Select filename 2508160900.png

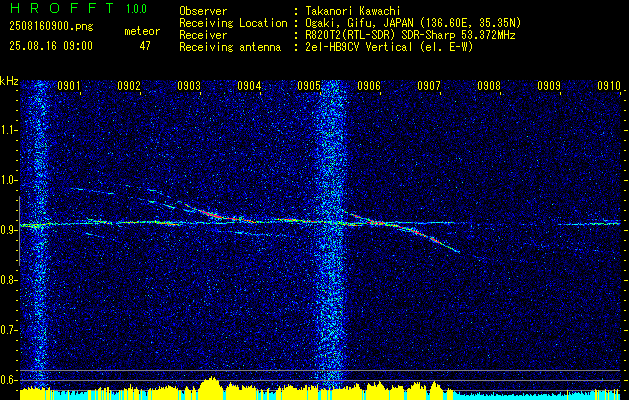(51, 27)
